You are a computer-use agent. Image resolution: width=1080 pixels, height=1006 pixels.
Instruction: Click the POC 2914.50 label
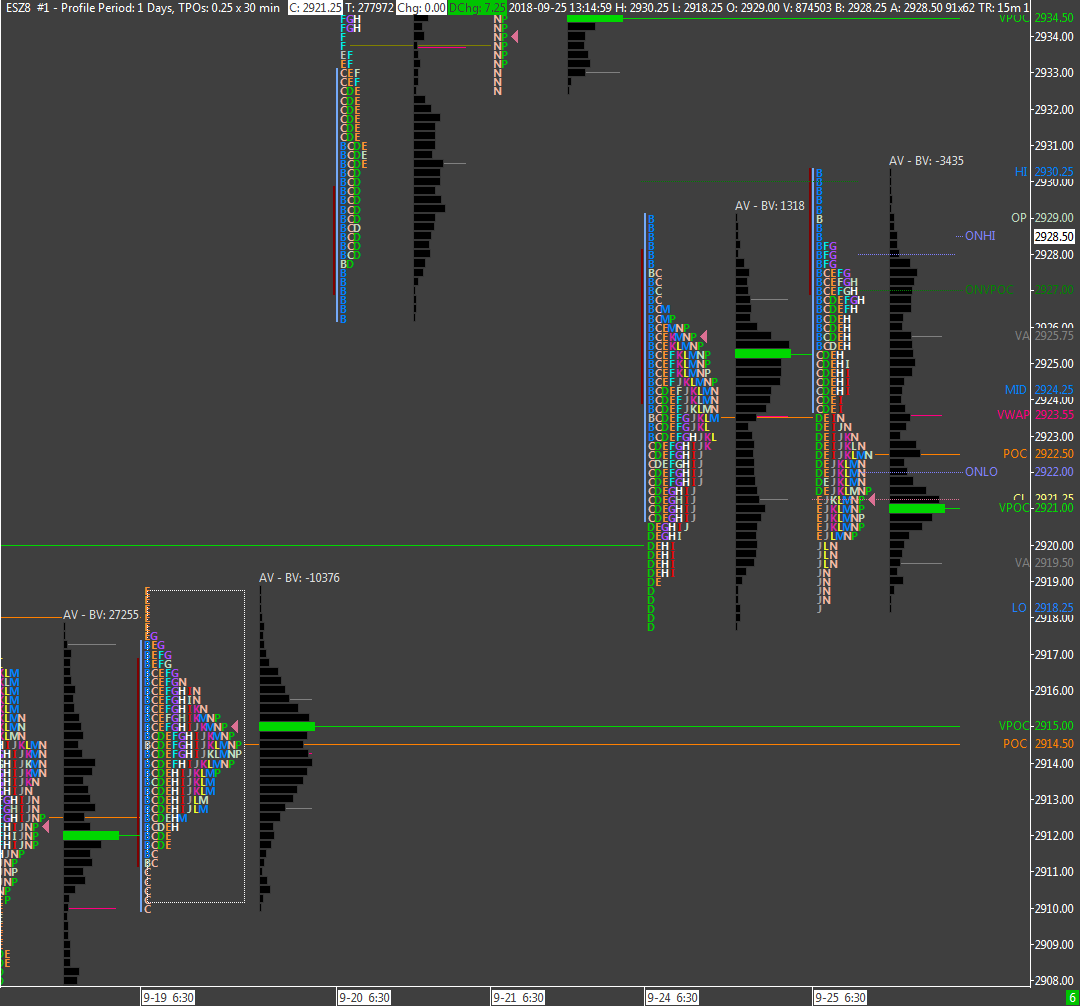click(1038, 744)
